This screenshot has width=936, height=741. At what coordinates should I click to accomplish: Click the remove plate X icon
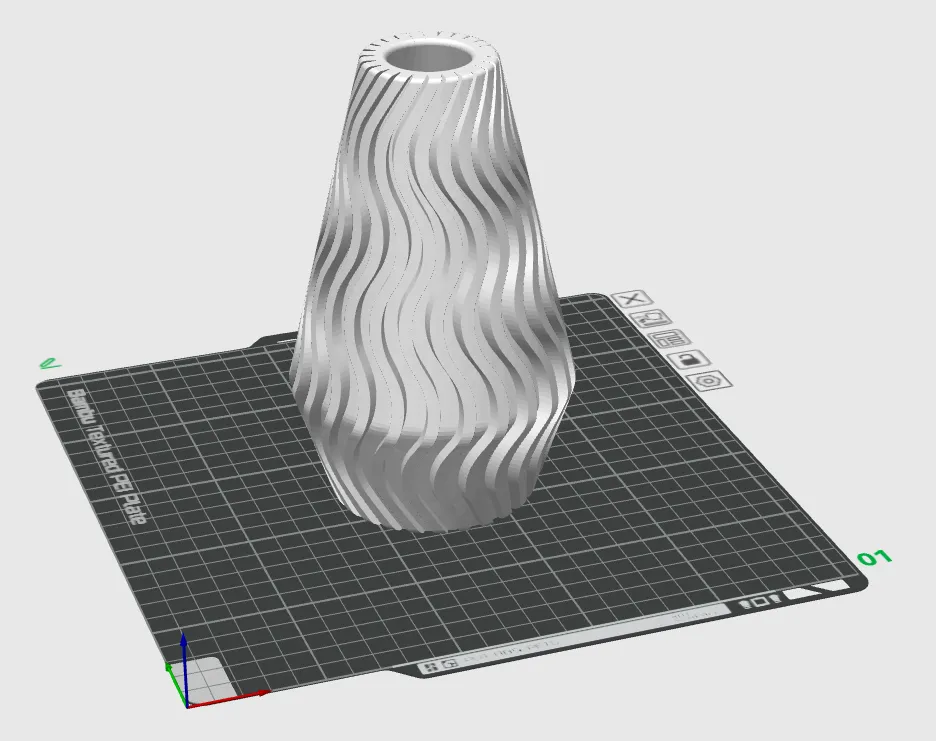pyautogui.click(x=633, y=299)
